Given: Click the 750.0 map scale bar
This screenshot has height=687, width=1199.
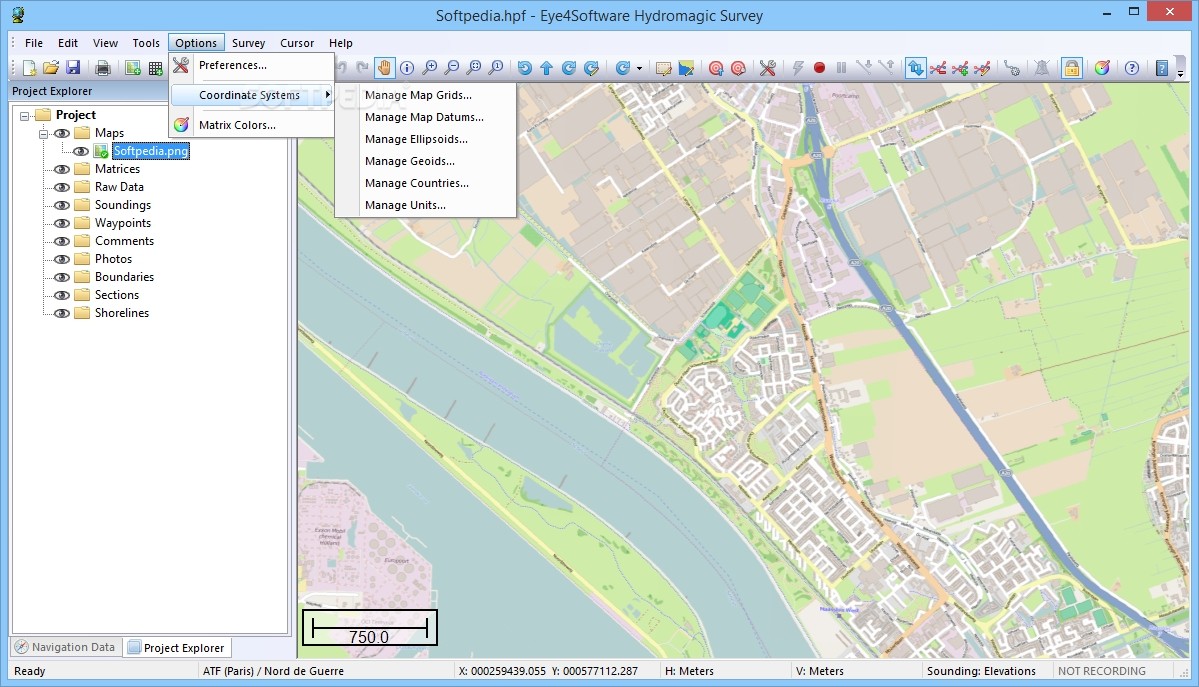Looking at the screenshot, I should (369, 628).
